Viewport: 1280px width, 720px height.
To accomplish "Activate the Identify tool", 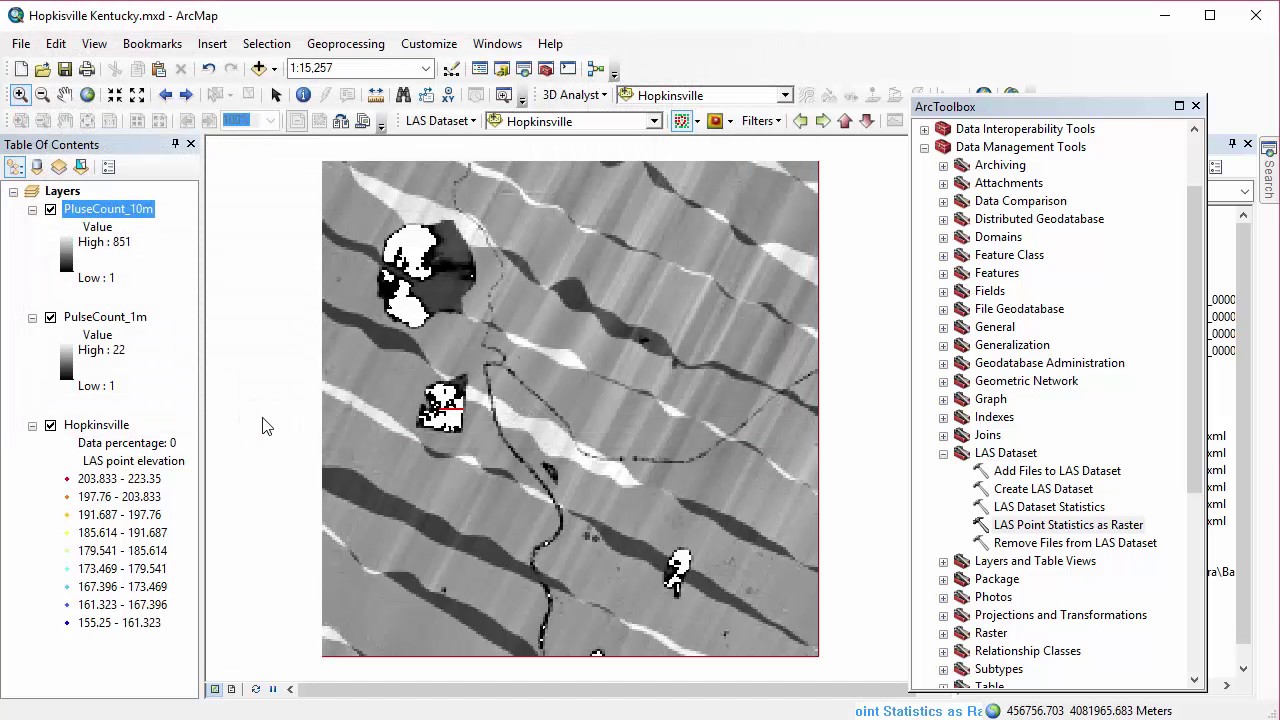I will (303, 95).
